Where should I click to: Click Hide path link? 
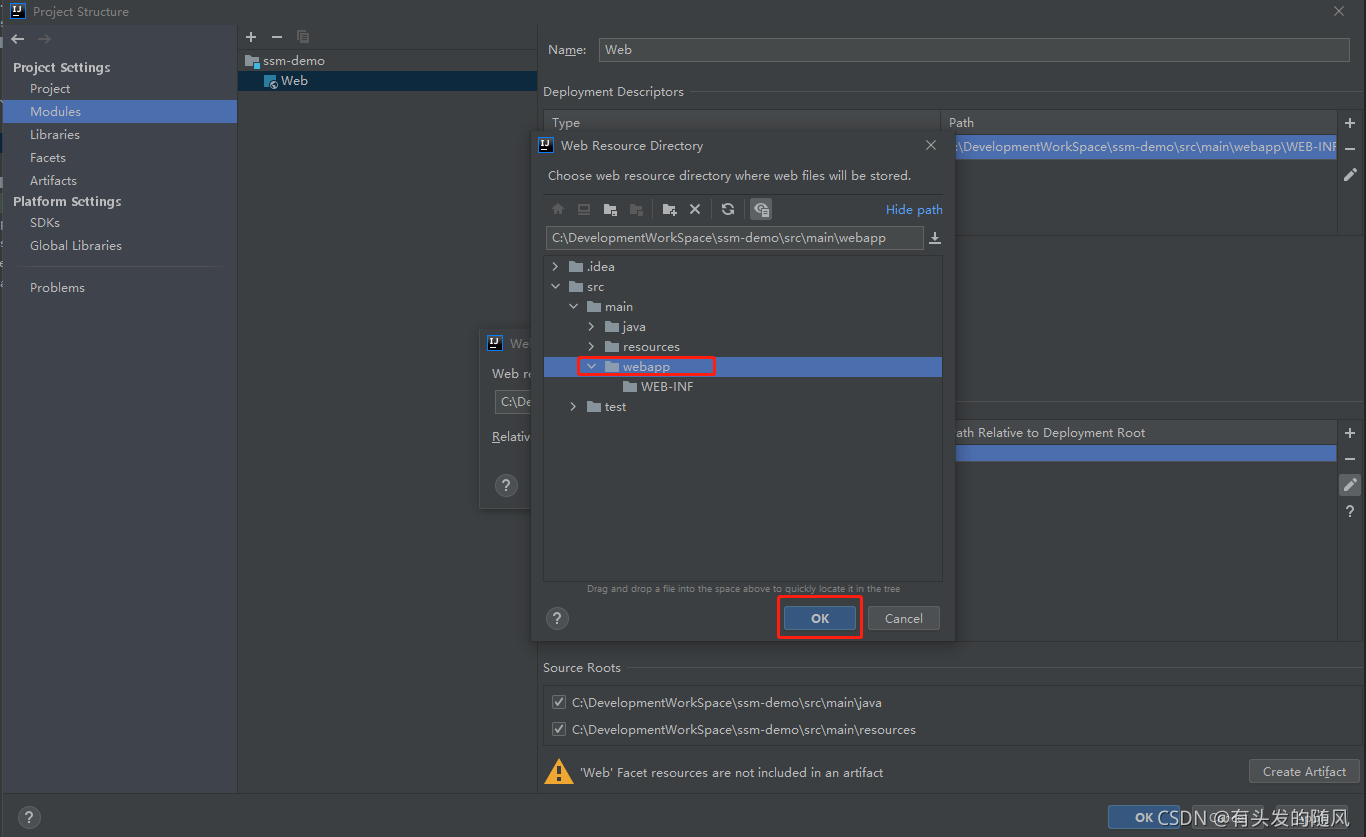coord(914,210)
